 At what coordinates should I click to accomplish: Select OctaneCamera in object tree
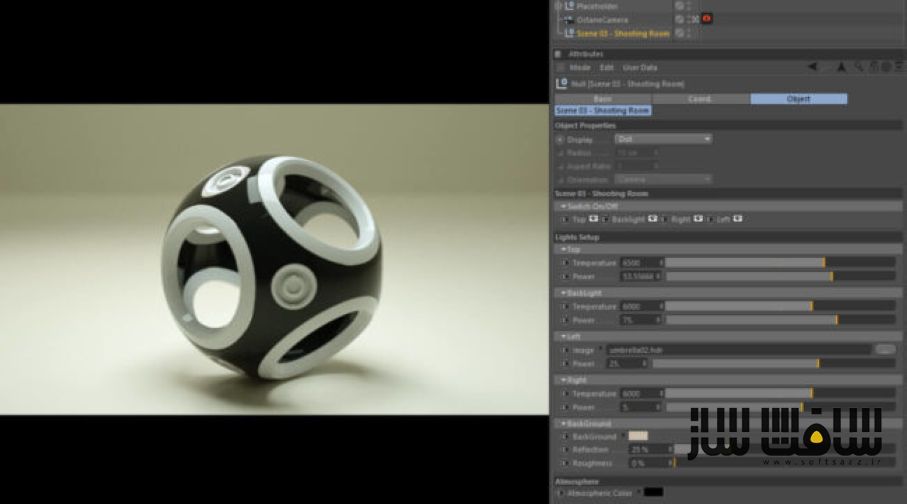pos(602,20)
